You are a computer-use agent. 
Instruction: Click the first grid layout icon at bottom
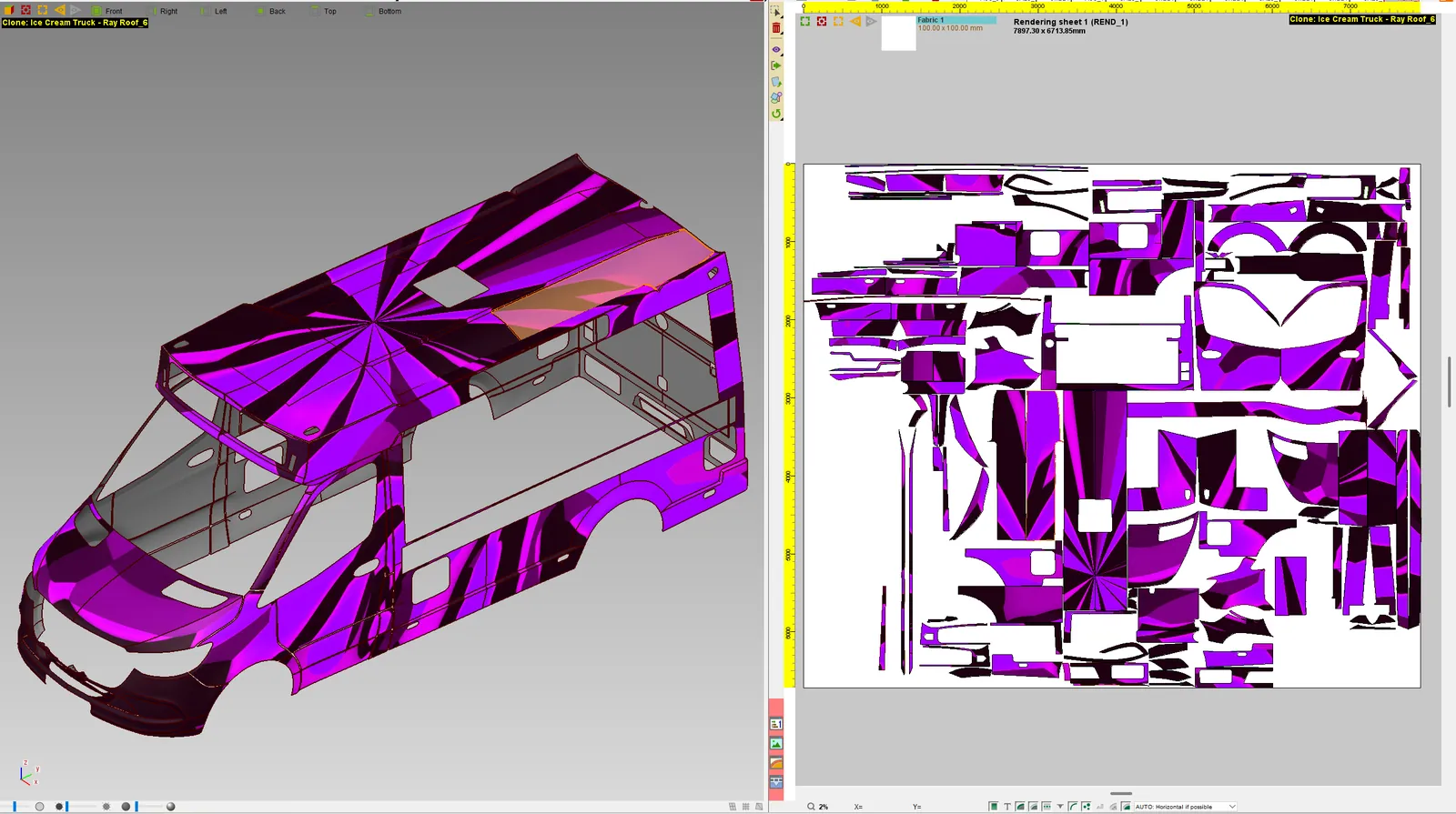point(733,807)
